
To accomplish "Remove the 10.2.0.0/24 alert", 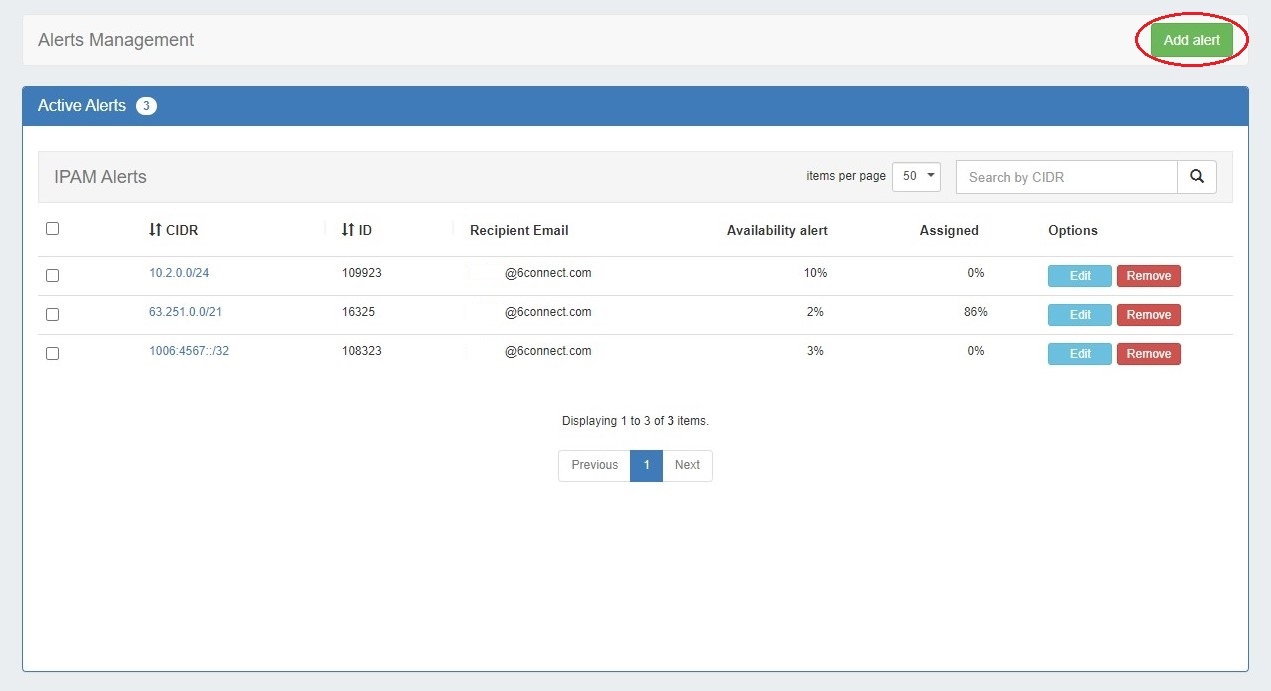I will (x=1148, y=276).
